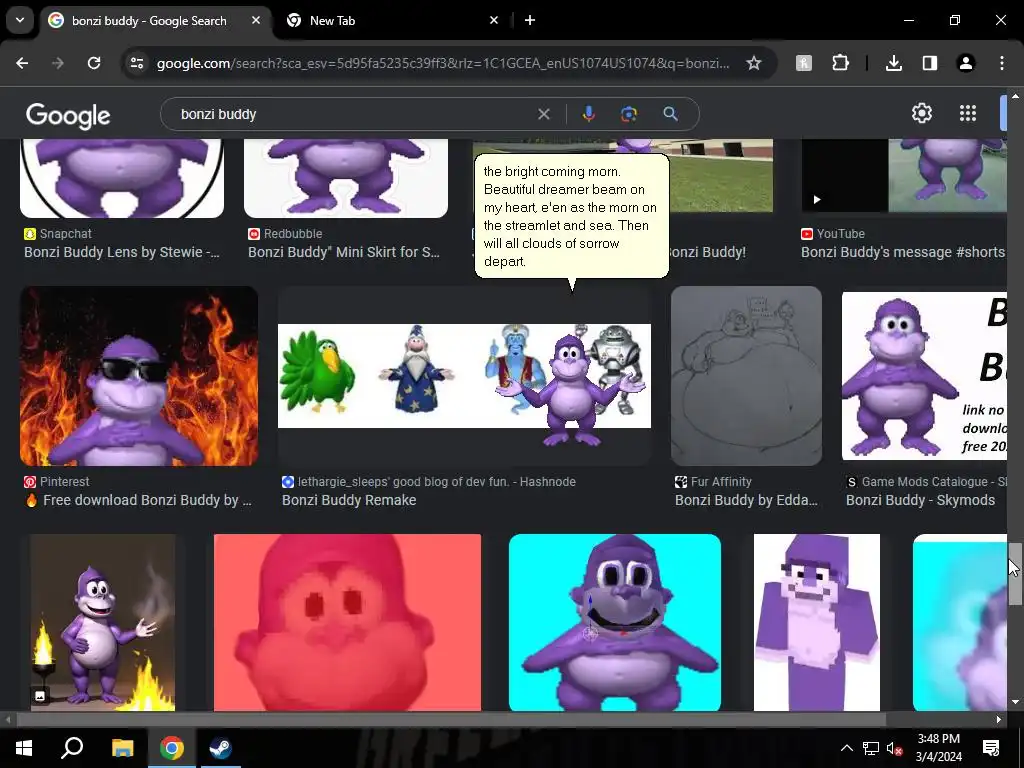Open the Bonzi Buddy Remake Hashnode link
The height and width of the screenshot is (768, 1024).
click(349, 500)
